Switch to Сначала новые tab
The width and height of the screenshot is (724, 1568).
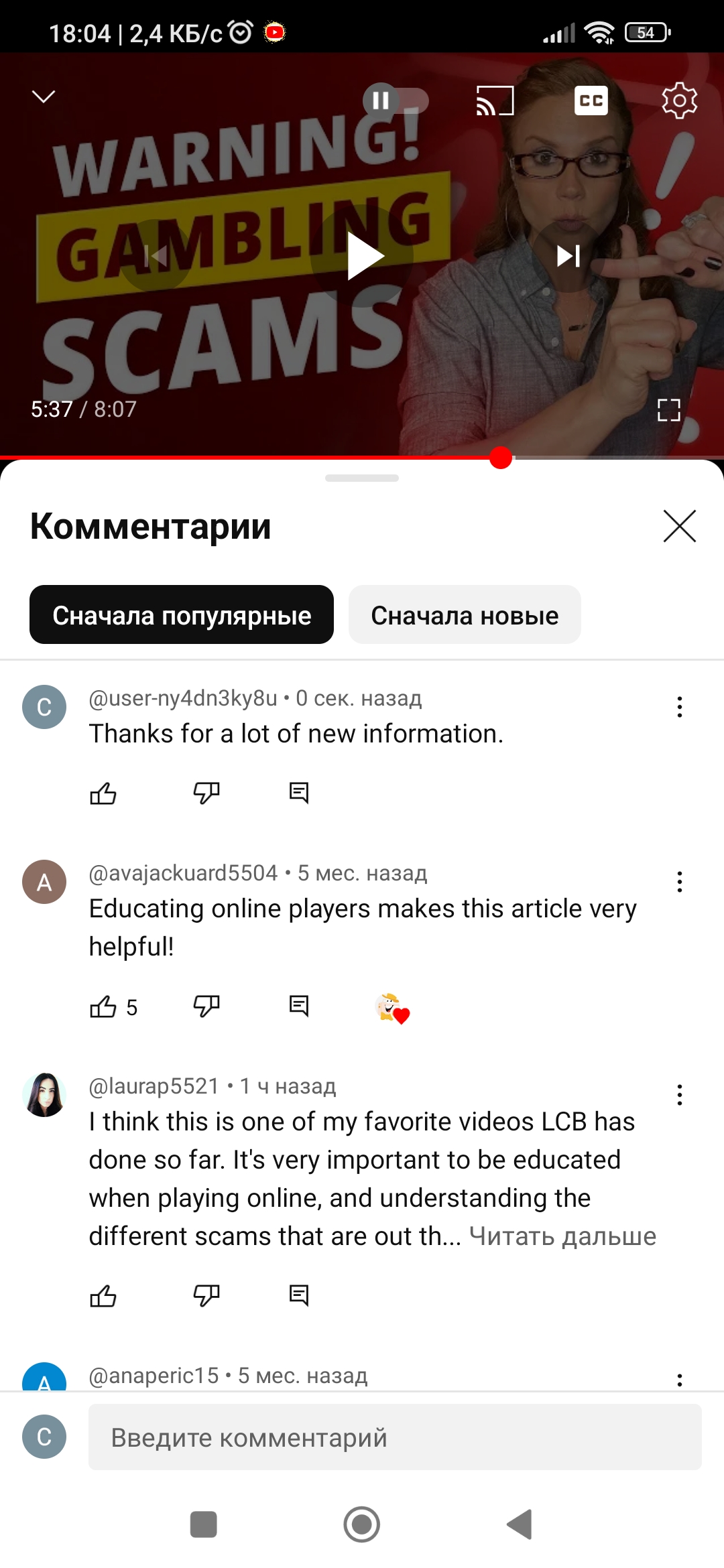[x=465, y=614]
